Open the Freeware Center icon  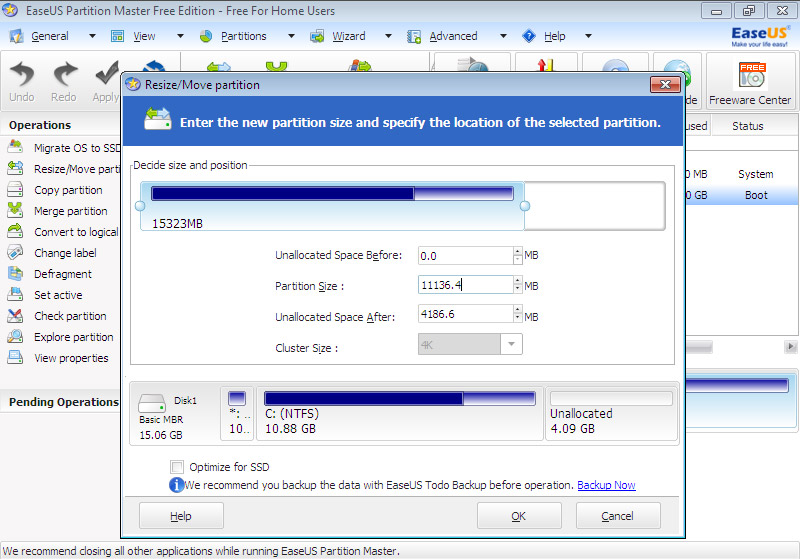(x=752, y=75)
